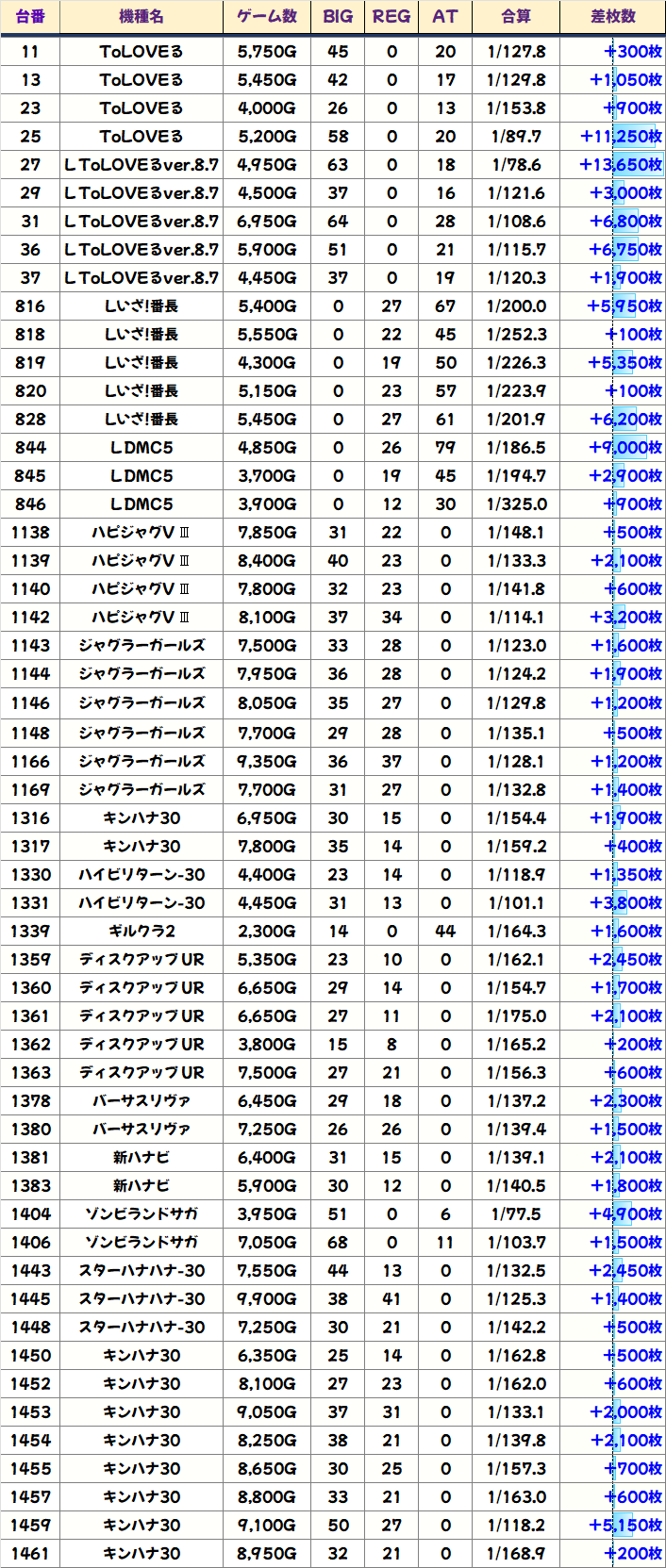The width and height of the screenshot is (666, 1568).
Task: Click the BIG column header
Action: point(338,17)
